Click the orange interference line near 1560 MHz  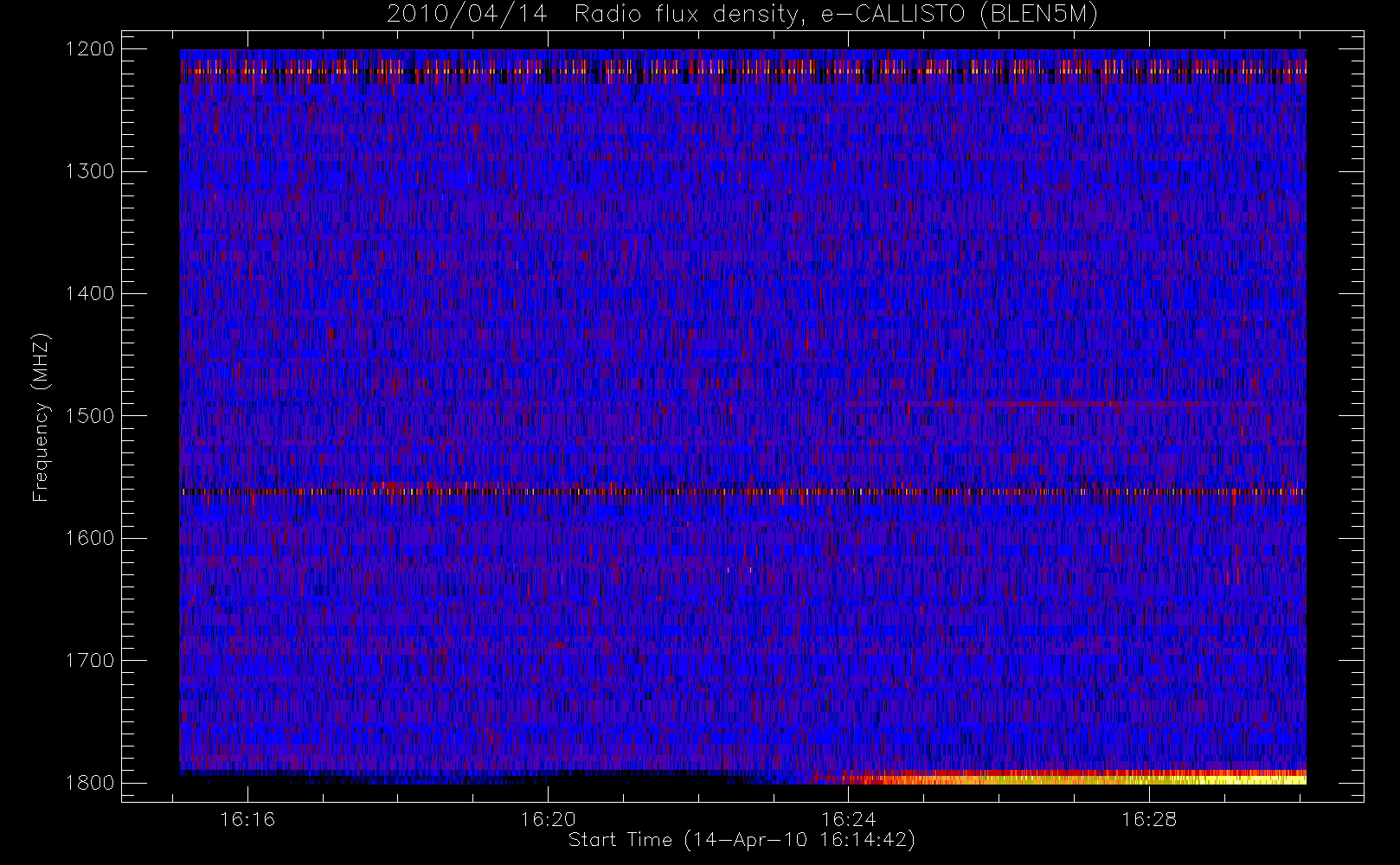742,491
